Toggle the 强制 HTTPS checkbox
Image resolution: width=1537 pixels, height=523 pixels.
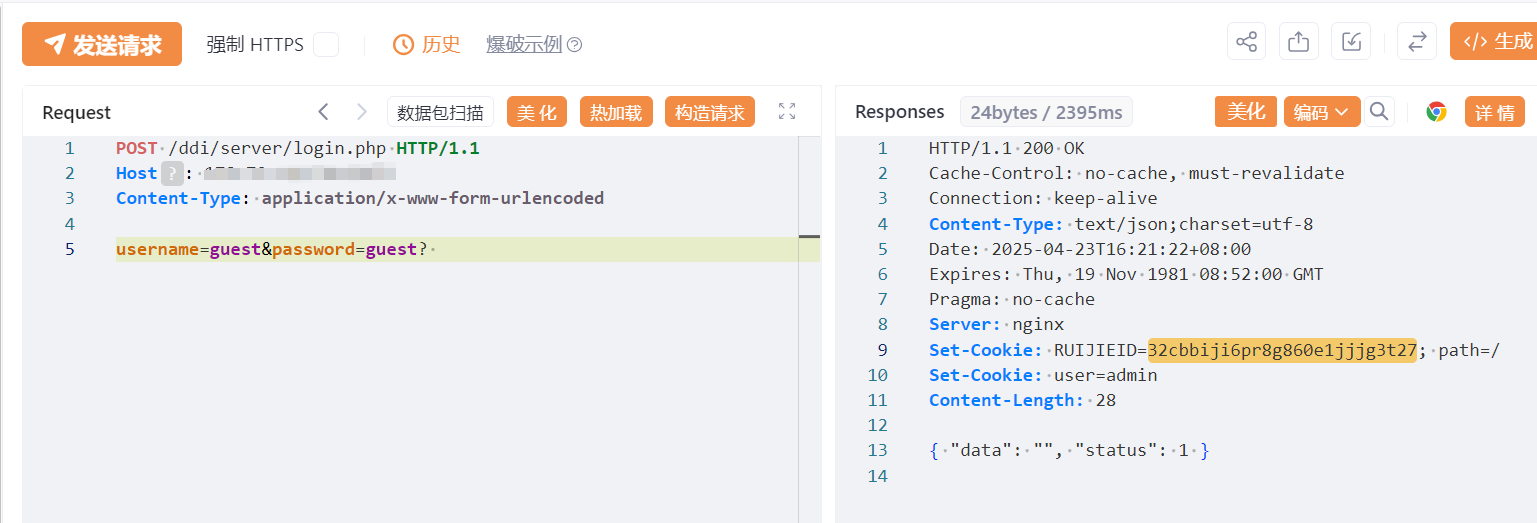[325, 44]
